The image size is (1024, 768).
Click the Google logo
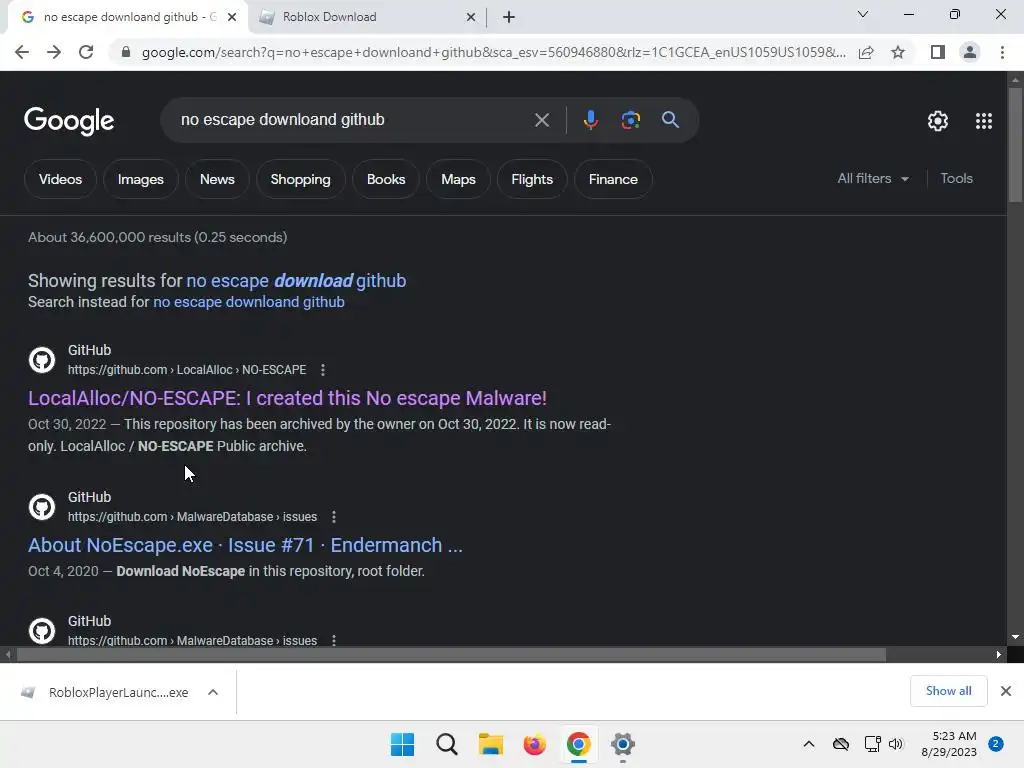click(69, 121)
